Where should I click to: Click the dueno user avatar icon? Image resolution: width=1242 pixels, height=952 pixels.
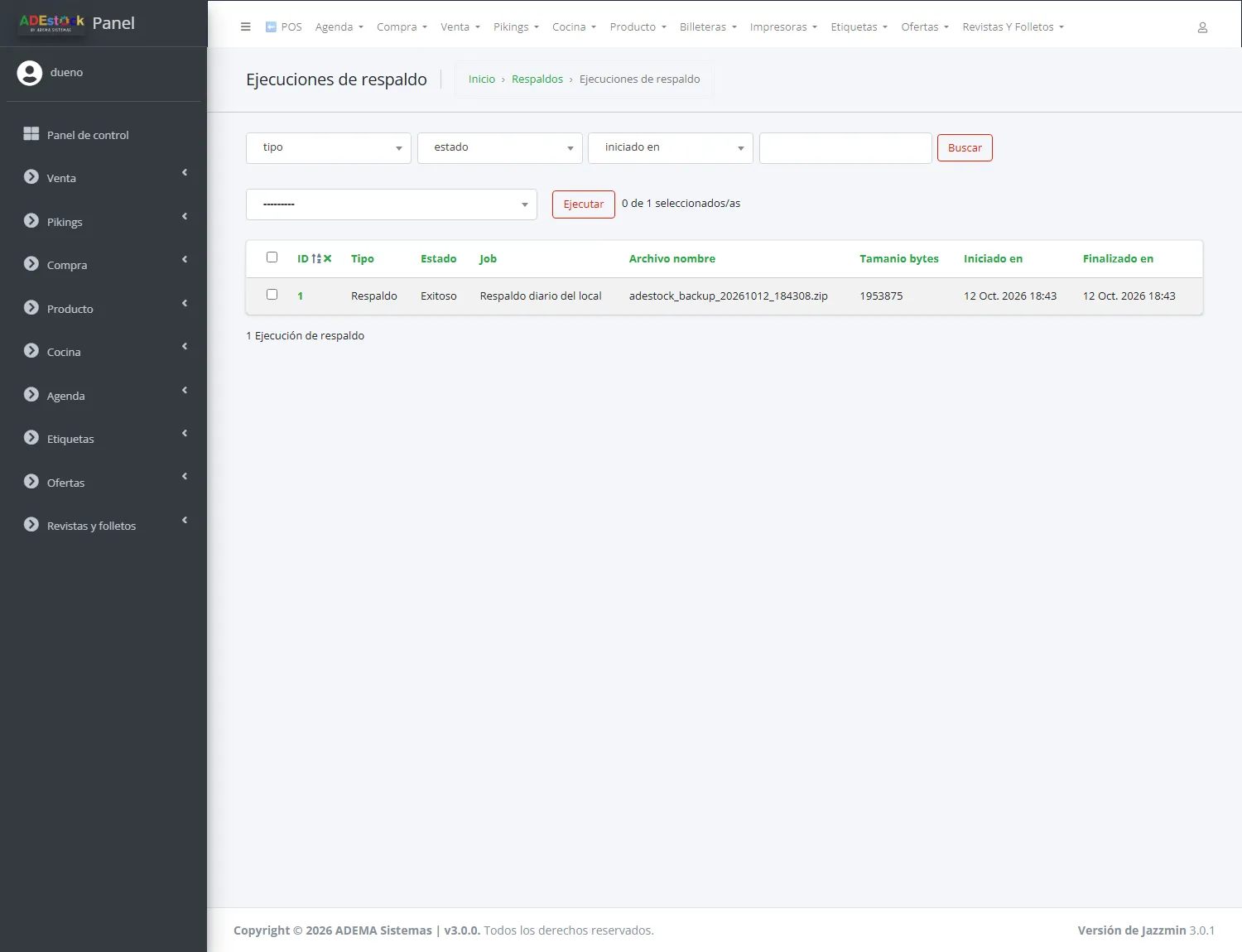[30, 73]
